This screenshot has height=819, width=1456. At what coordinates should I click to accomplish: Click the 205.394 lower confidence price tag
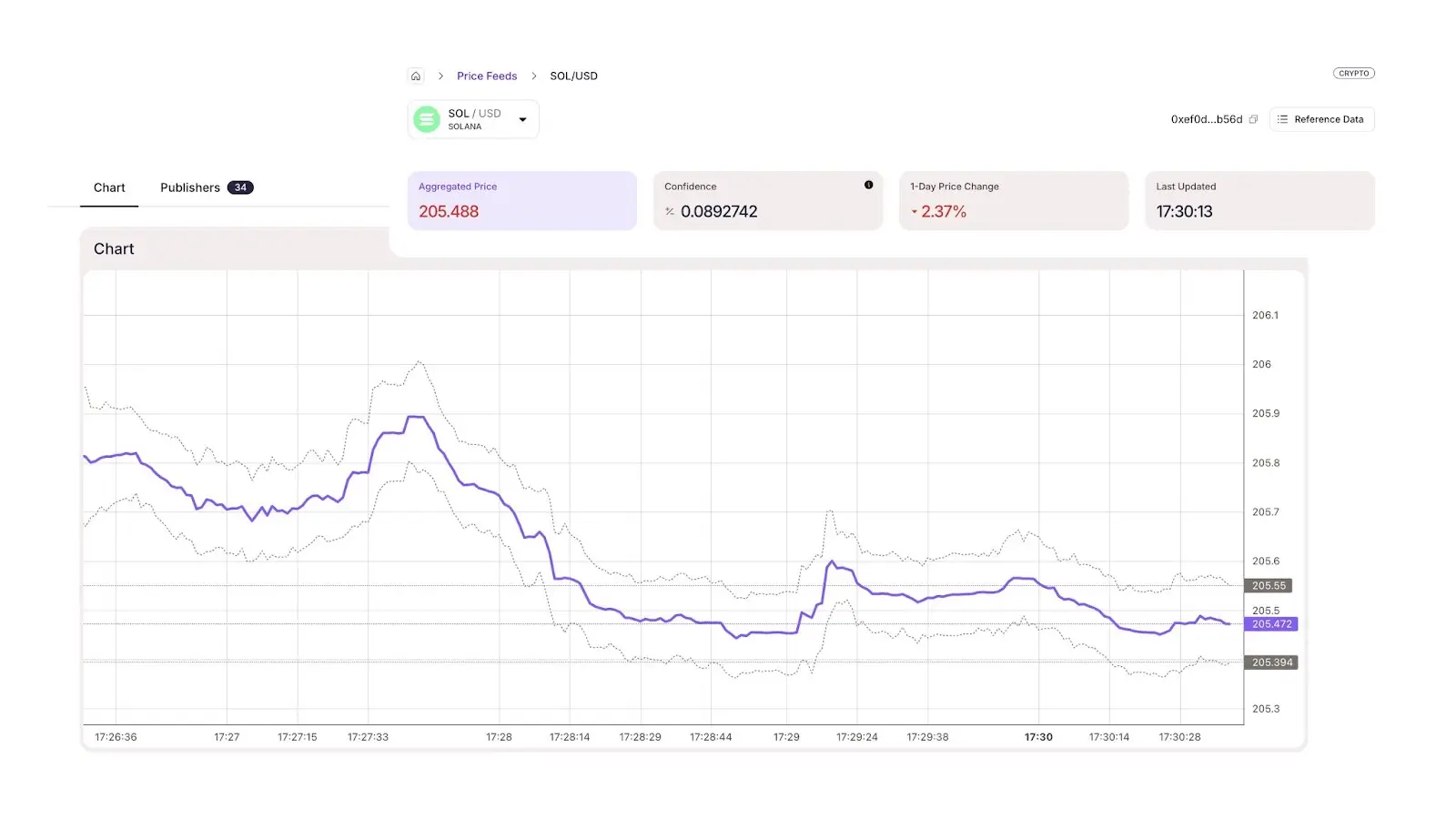(1271, 662)
